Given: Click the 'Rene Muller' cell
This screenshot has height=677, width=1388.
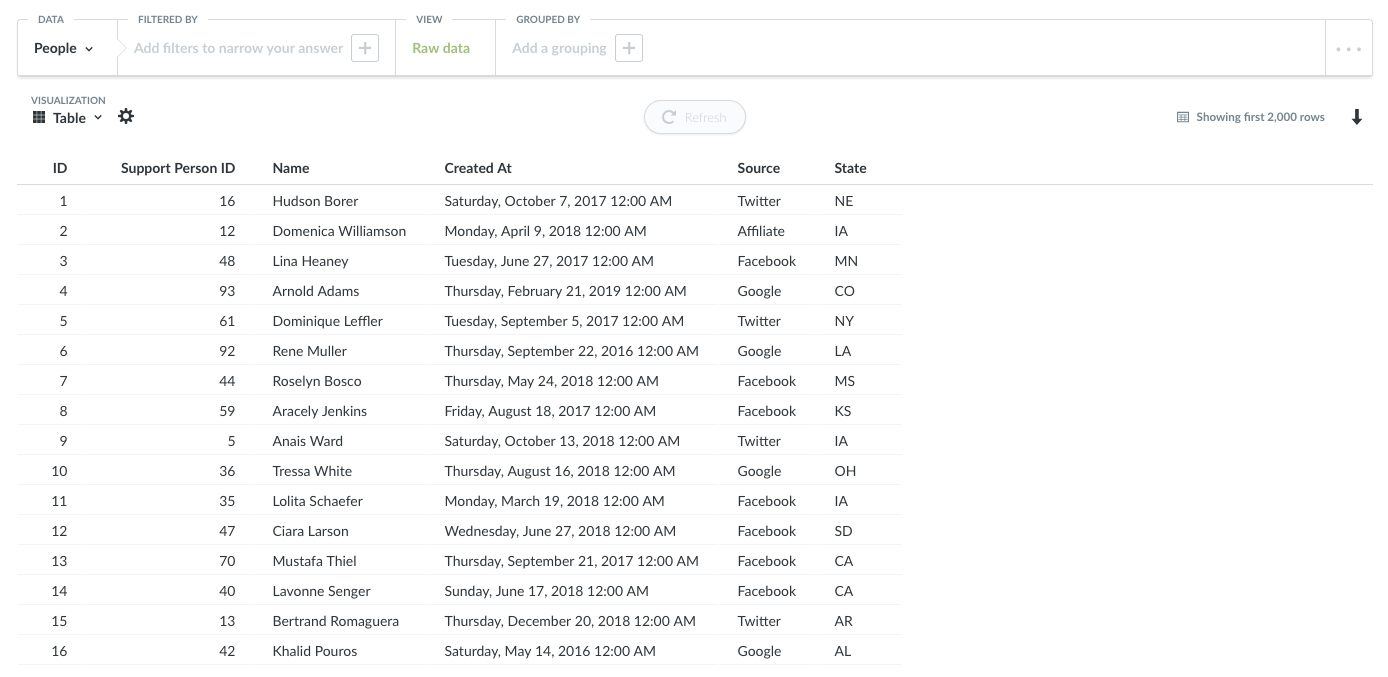Looking at the screenshot, I should [x=309, y=351].
